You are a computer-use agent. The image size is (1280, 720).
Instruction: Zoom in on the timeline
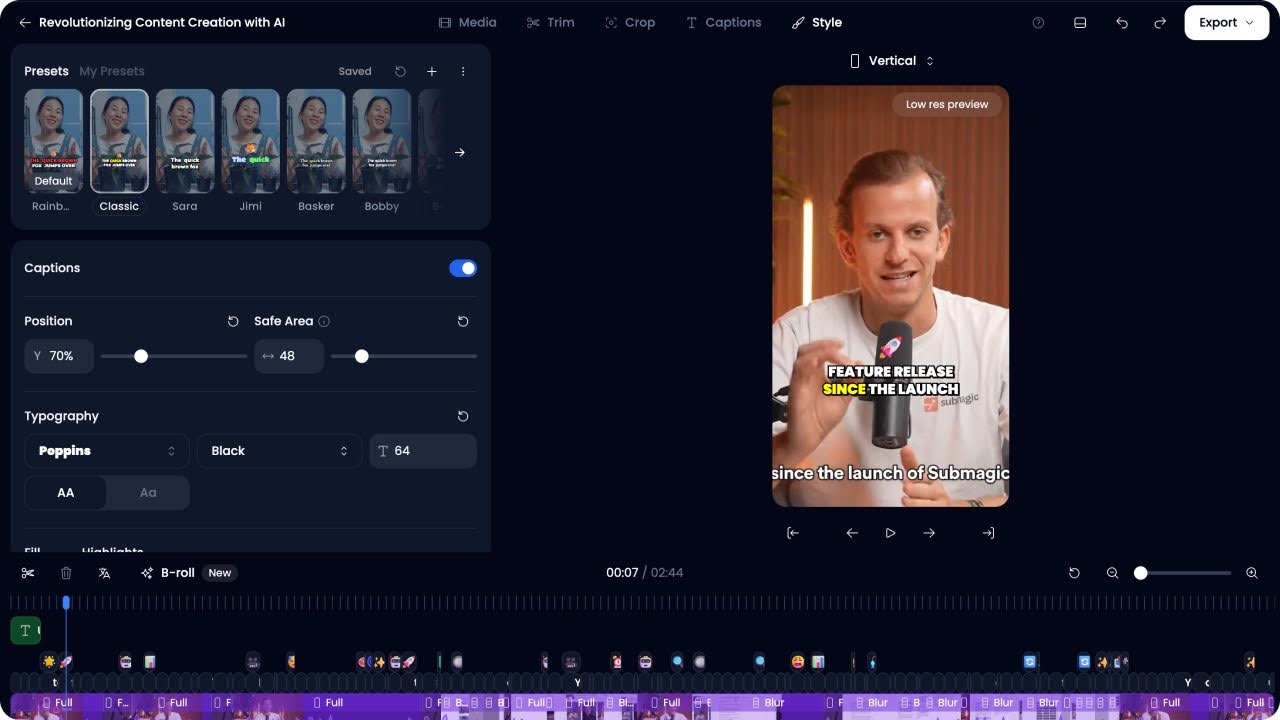coord(1251,573)
